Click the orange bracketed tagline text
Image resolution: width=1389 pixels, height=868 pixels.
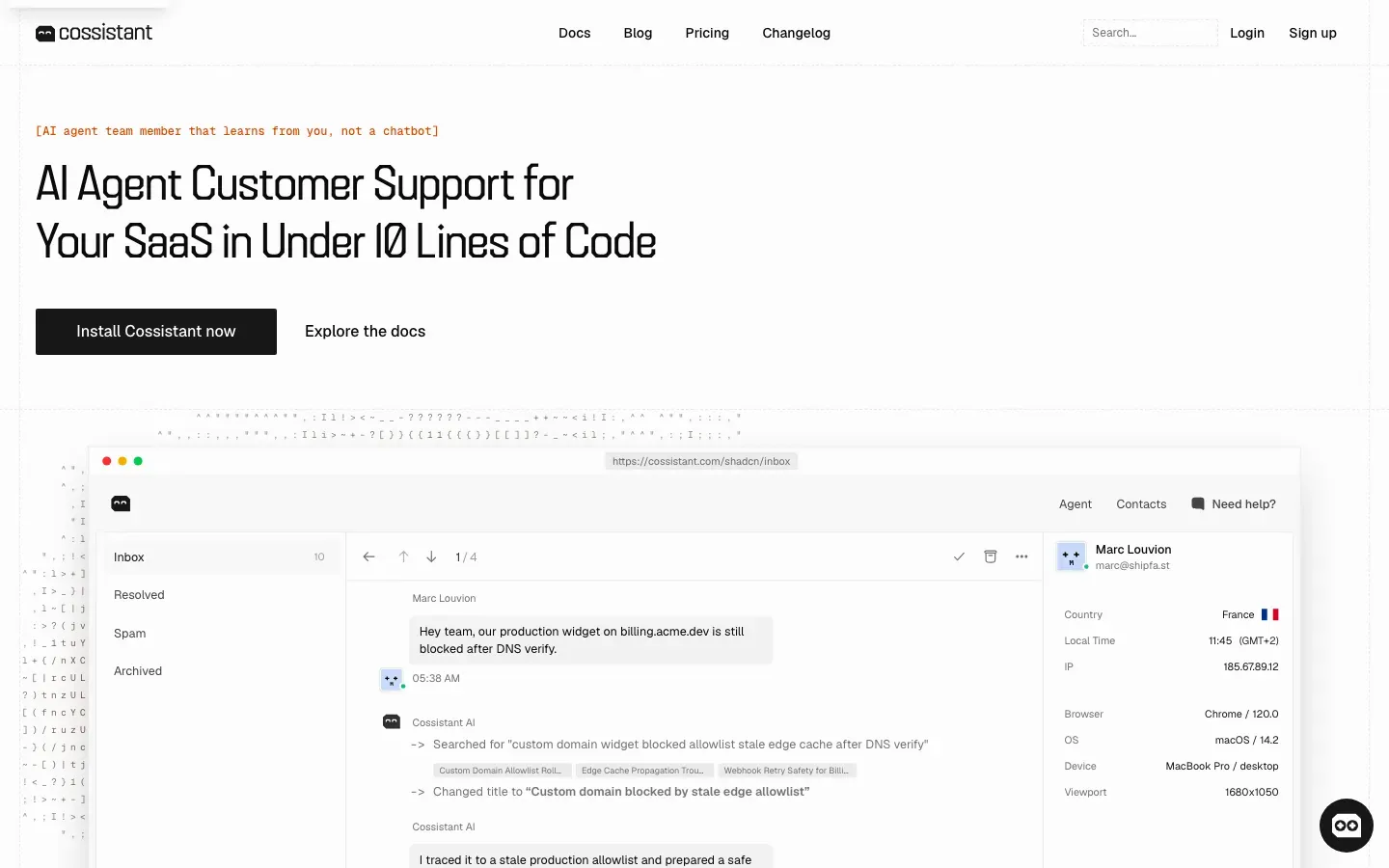[237, 131]
